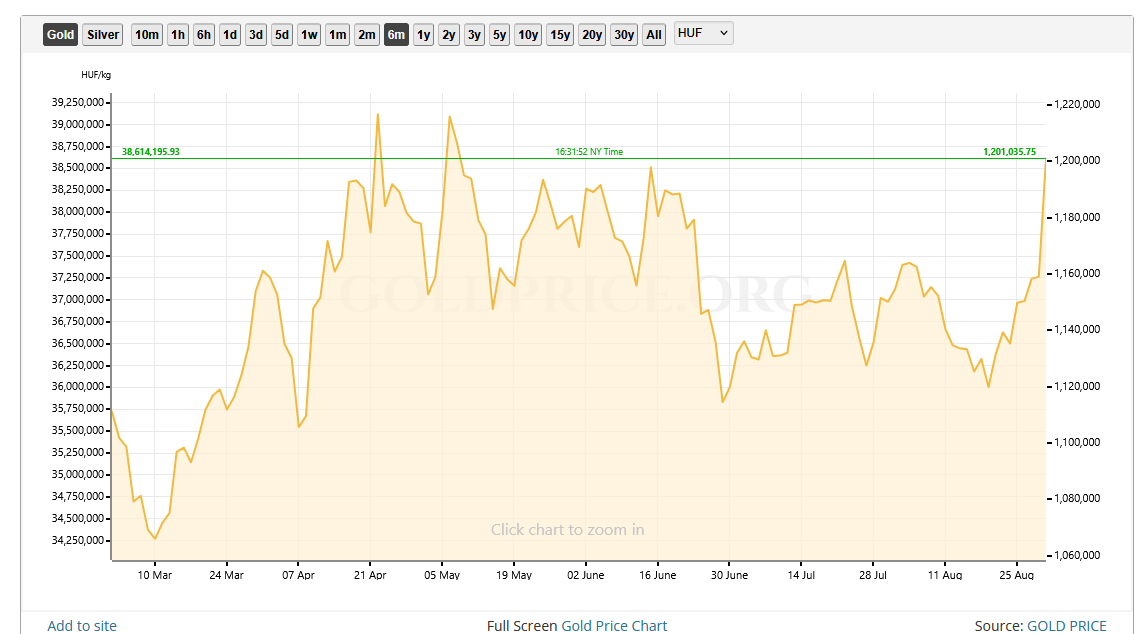Click the 30 June date label

tap(729, 575)
